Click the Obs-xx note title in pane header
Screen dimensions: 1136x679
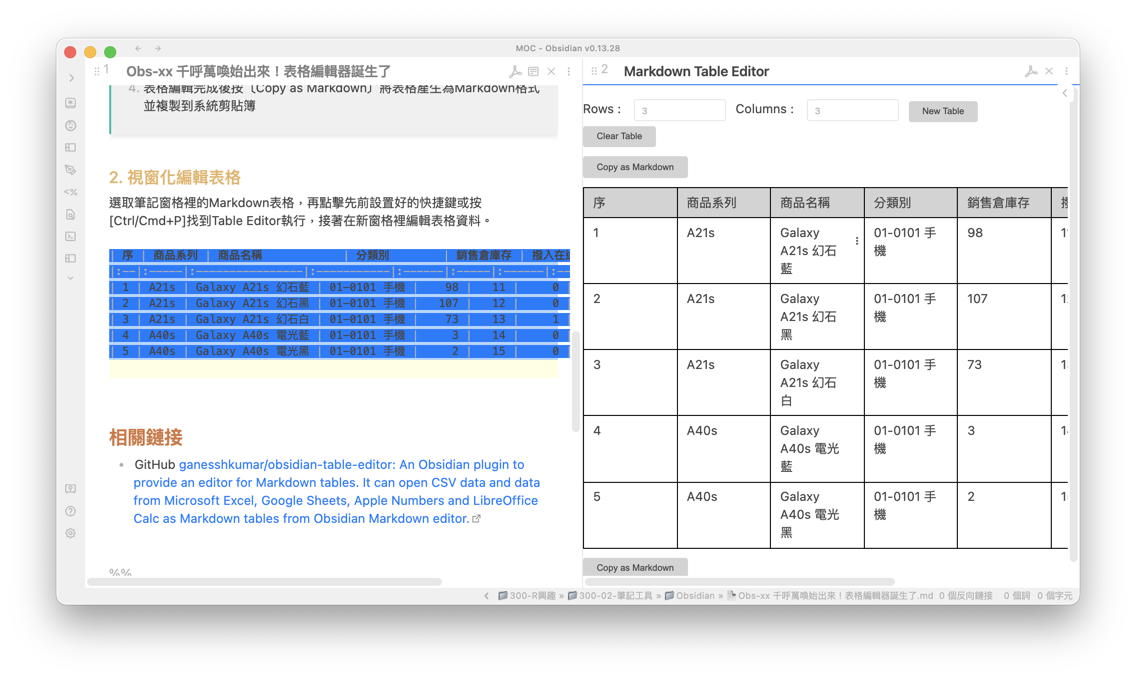tap(259, 71)
